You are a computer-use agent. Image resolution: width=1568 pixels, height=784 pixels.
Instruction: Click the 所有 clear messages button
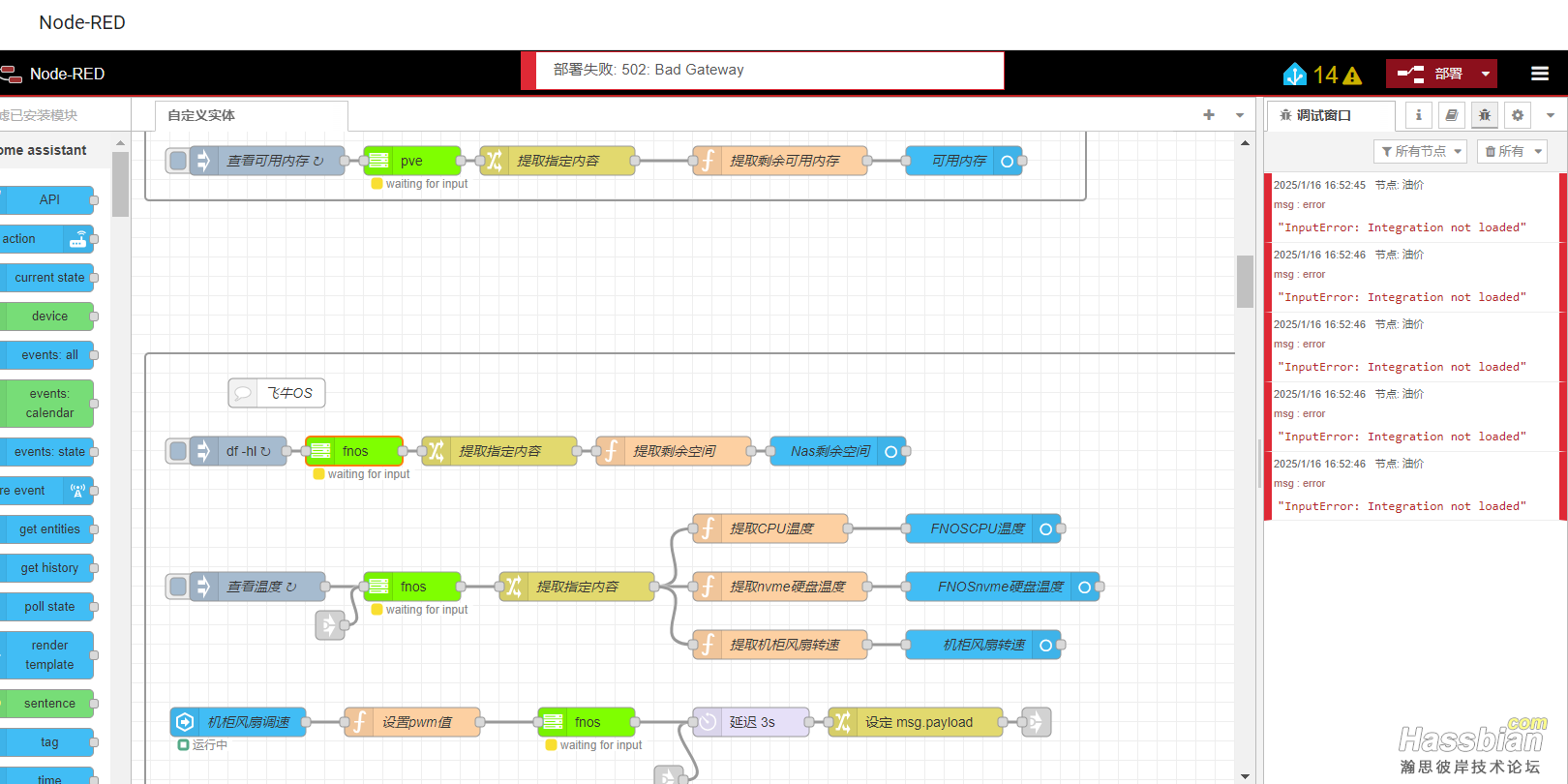(x=1504, y=151)
